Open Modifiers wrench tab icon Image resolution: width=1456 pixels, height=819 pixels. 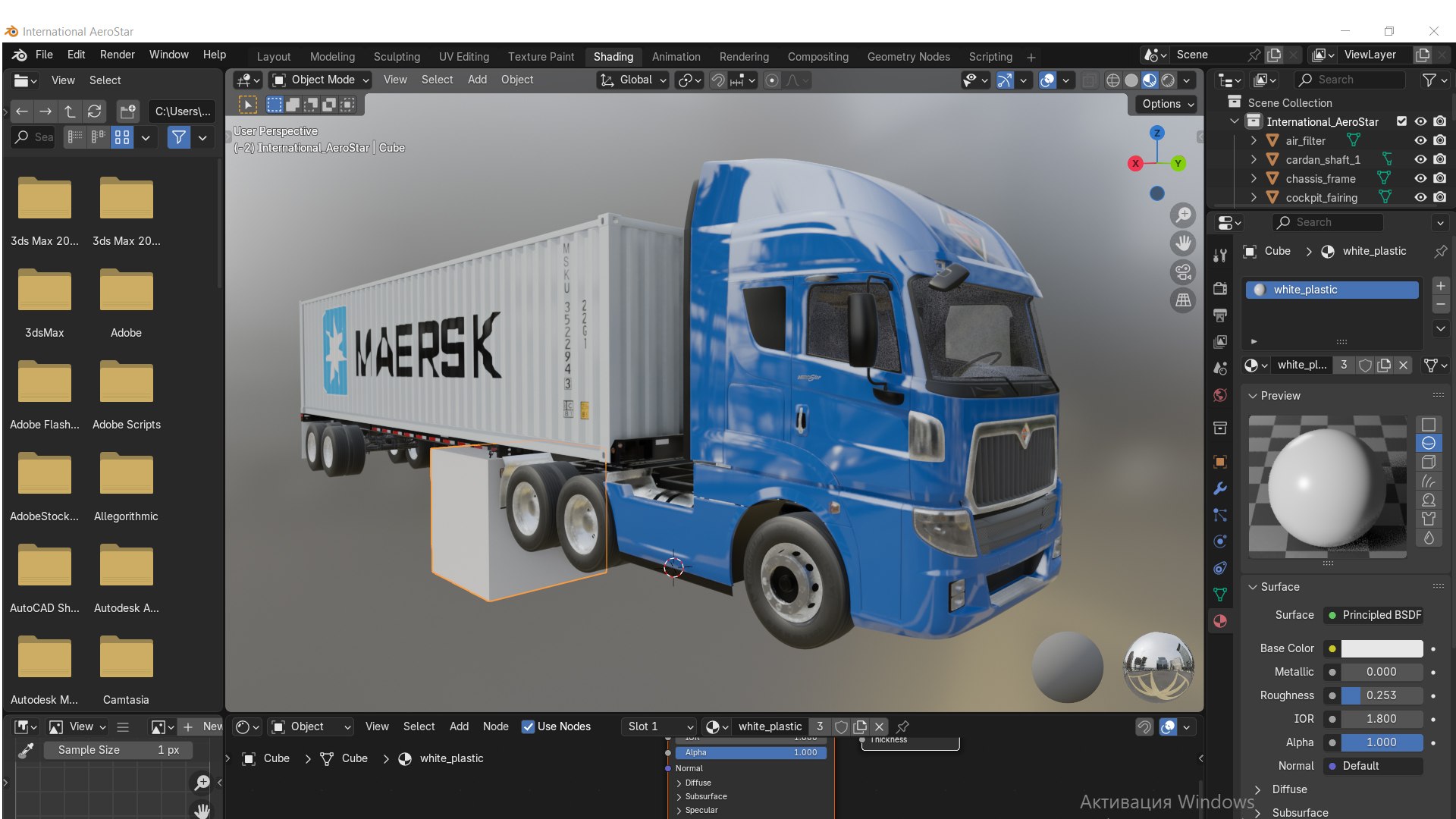(1220, 488)
